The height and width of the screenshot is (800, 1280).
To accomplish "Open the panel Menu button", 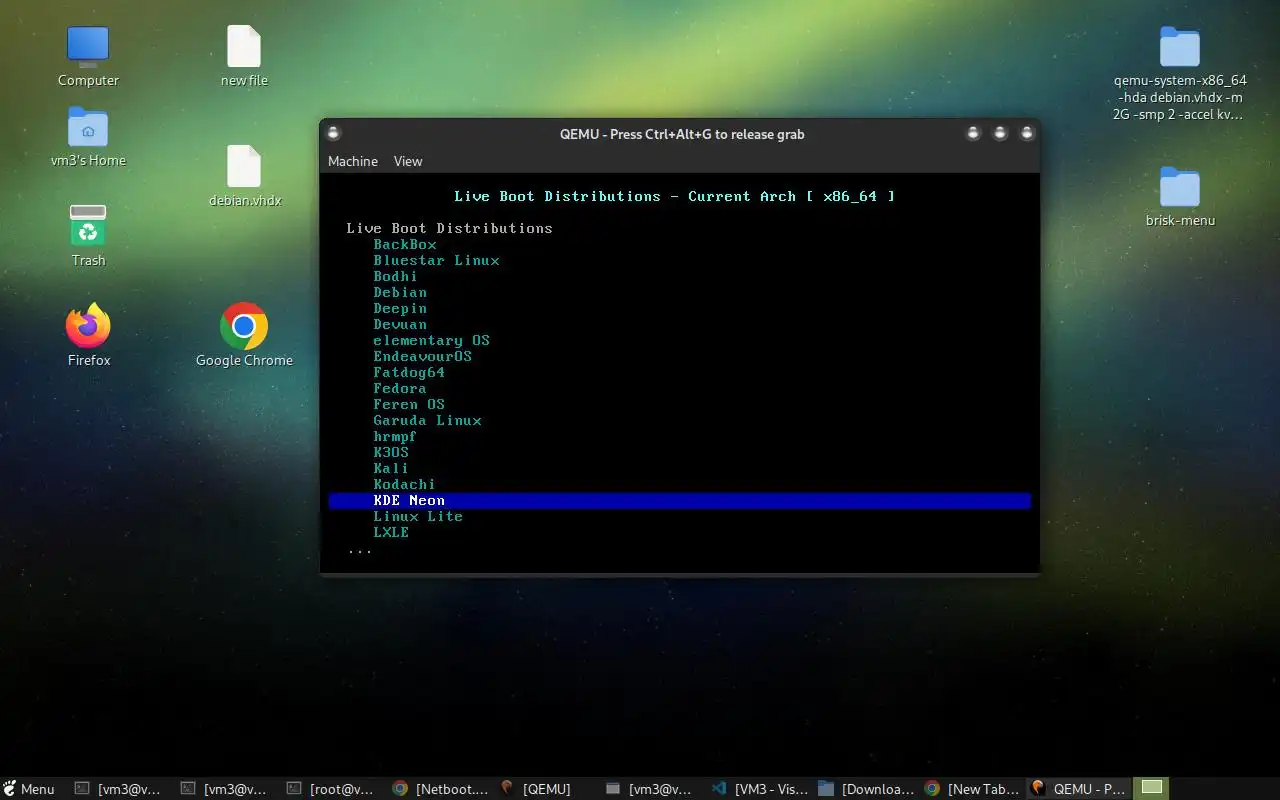I will [28, 789].
